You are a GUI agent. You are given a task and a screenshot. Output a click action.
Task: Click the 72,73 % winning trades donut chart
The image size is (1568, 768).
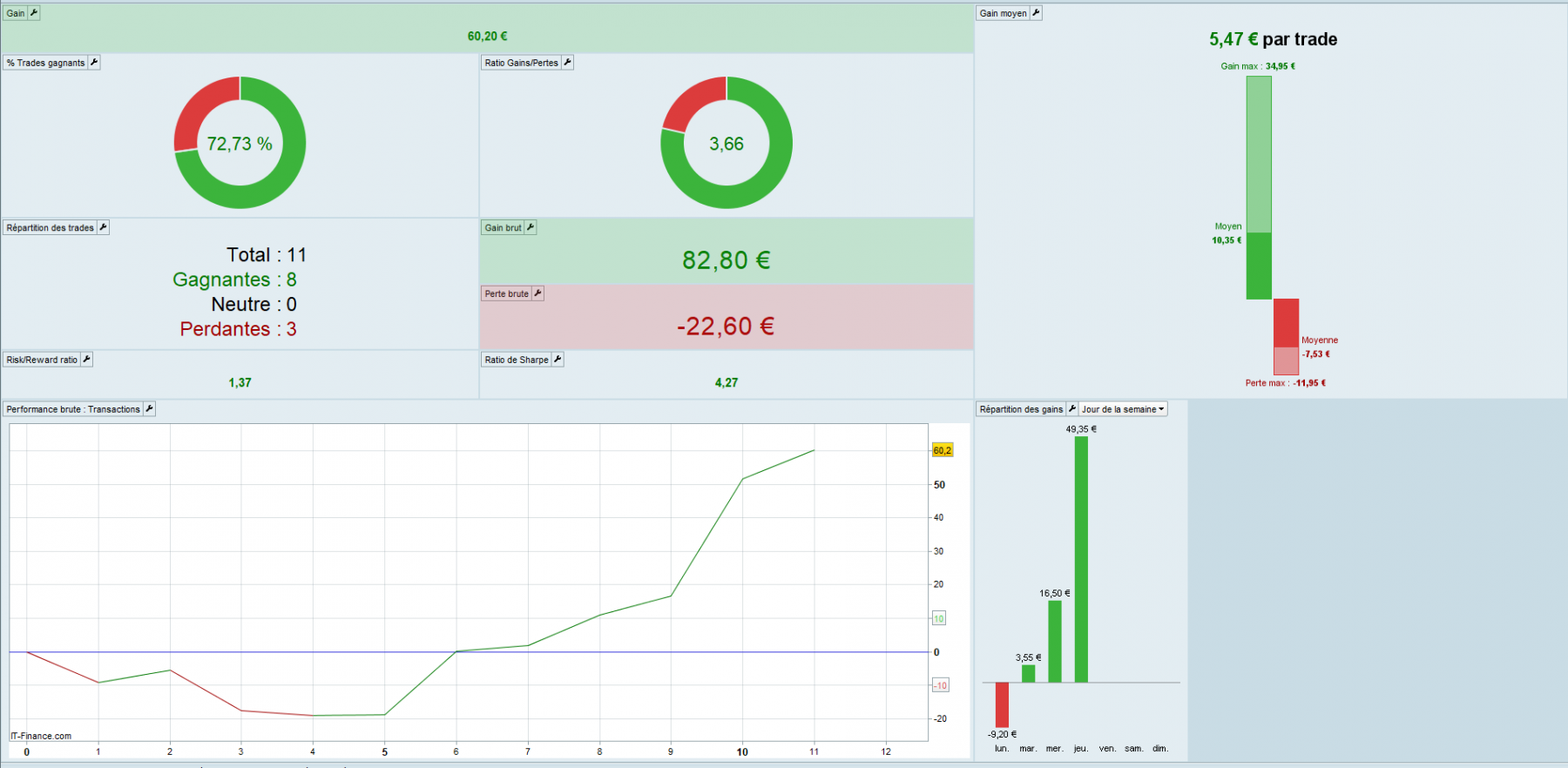coord(240,143)
